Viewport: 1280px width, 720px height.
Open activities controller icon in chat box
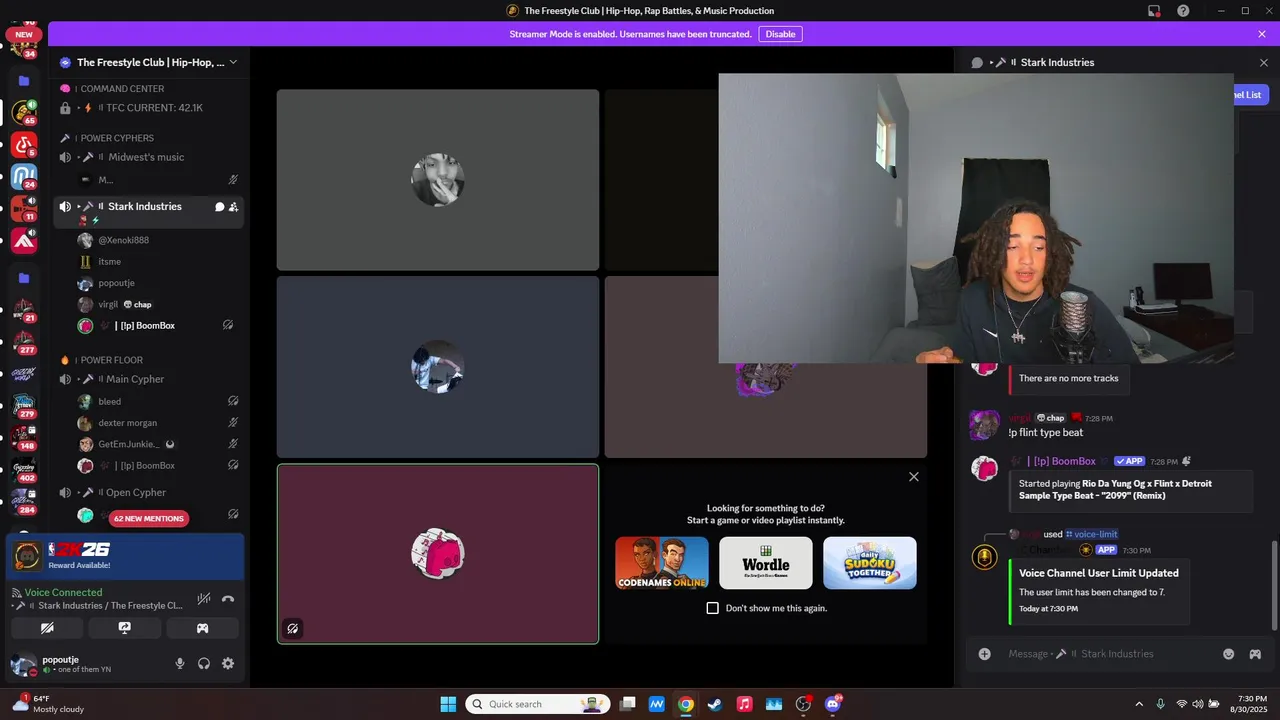[x=1255, y=654]
